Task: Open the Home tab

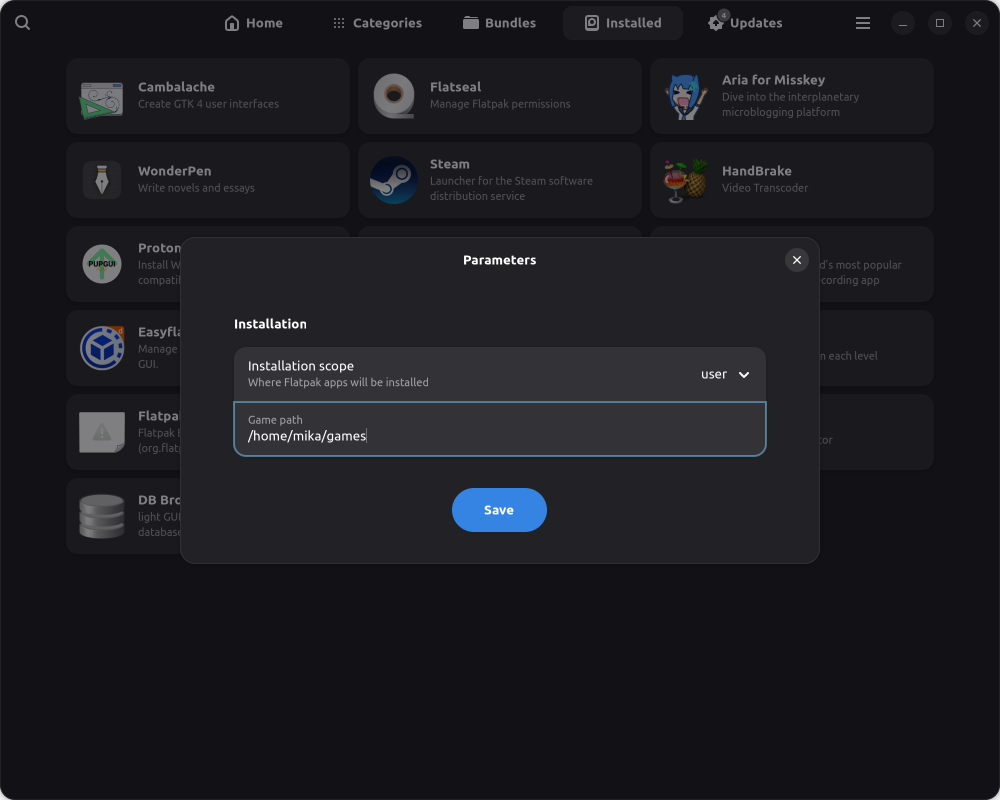Action: (x=253, y=23)
